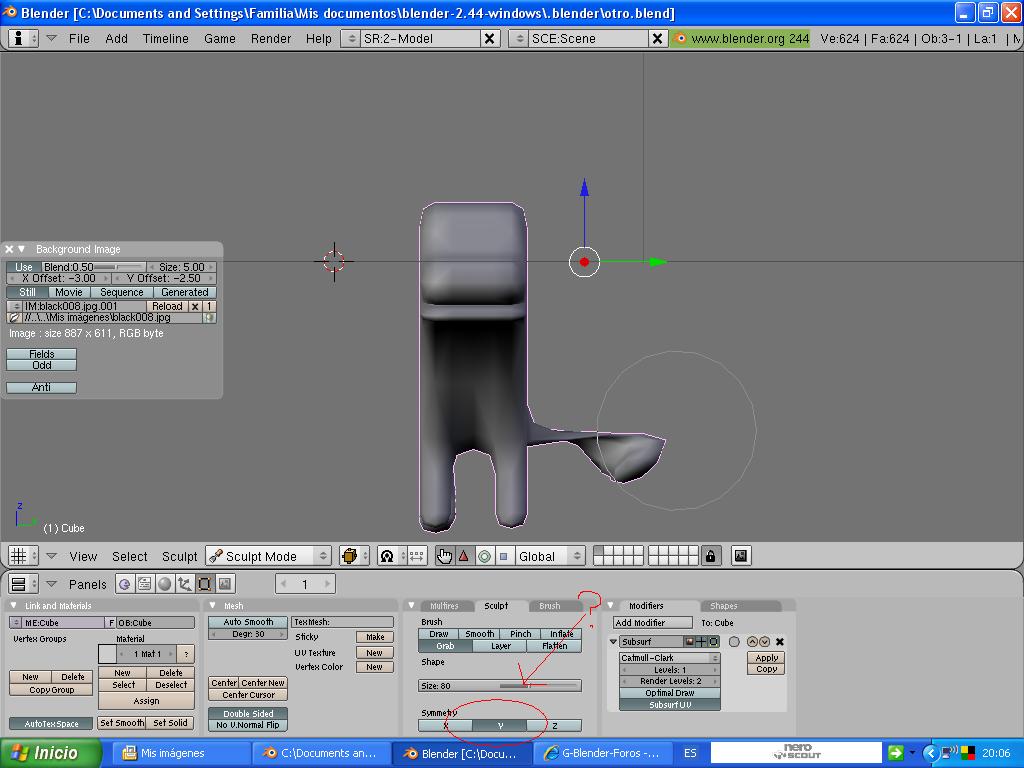Click the render preview image icon
Image resolution: width=1024 pixels, height=768 pixels.
point(741,556)
